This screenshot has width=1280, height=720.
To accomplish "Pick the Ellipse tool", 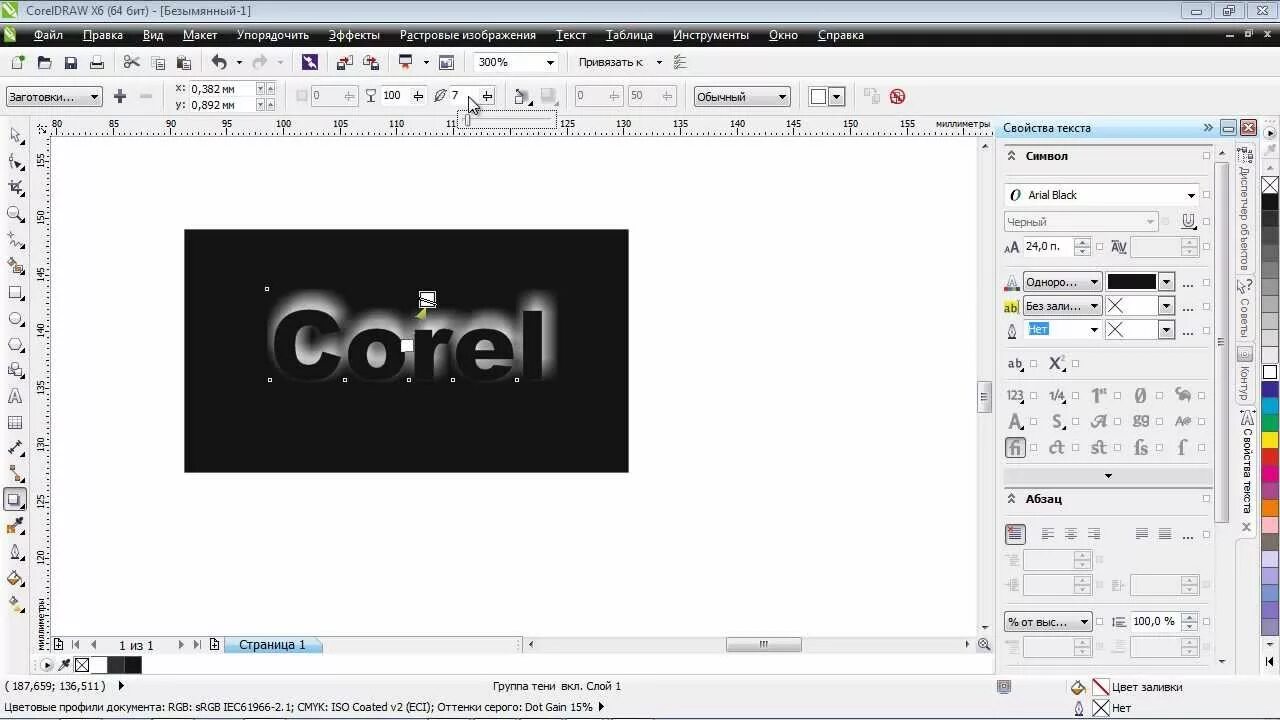I will point(15,319).
